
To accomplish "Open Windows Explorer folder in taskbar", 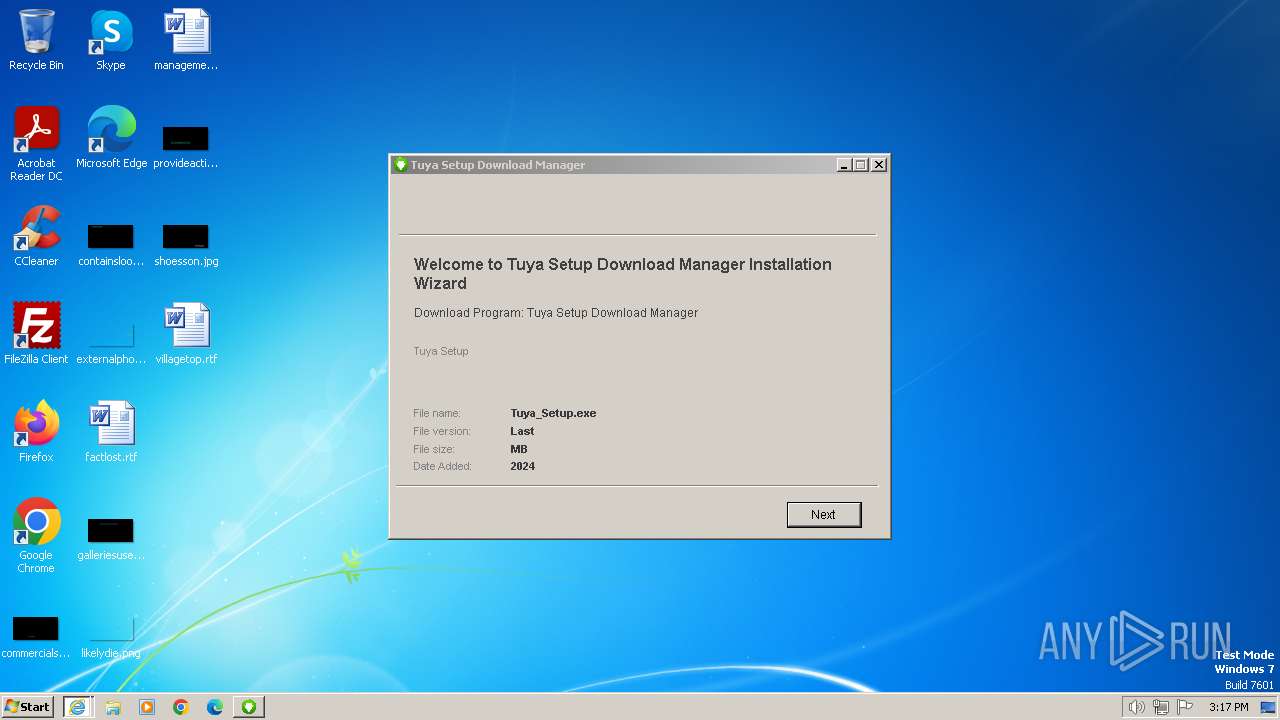I will (x=113, y=707).
